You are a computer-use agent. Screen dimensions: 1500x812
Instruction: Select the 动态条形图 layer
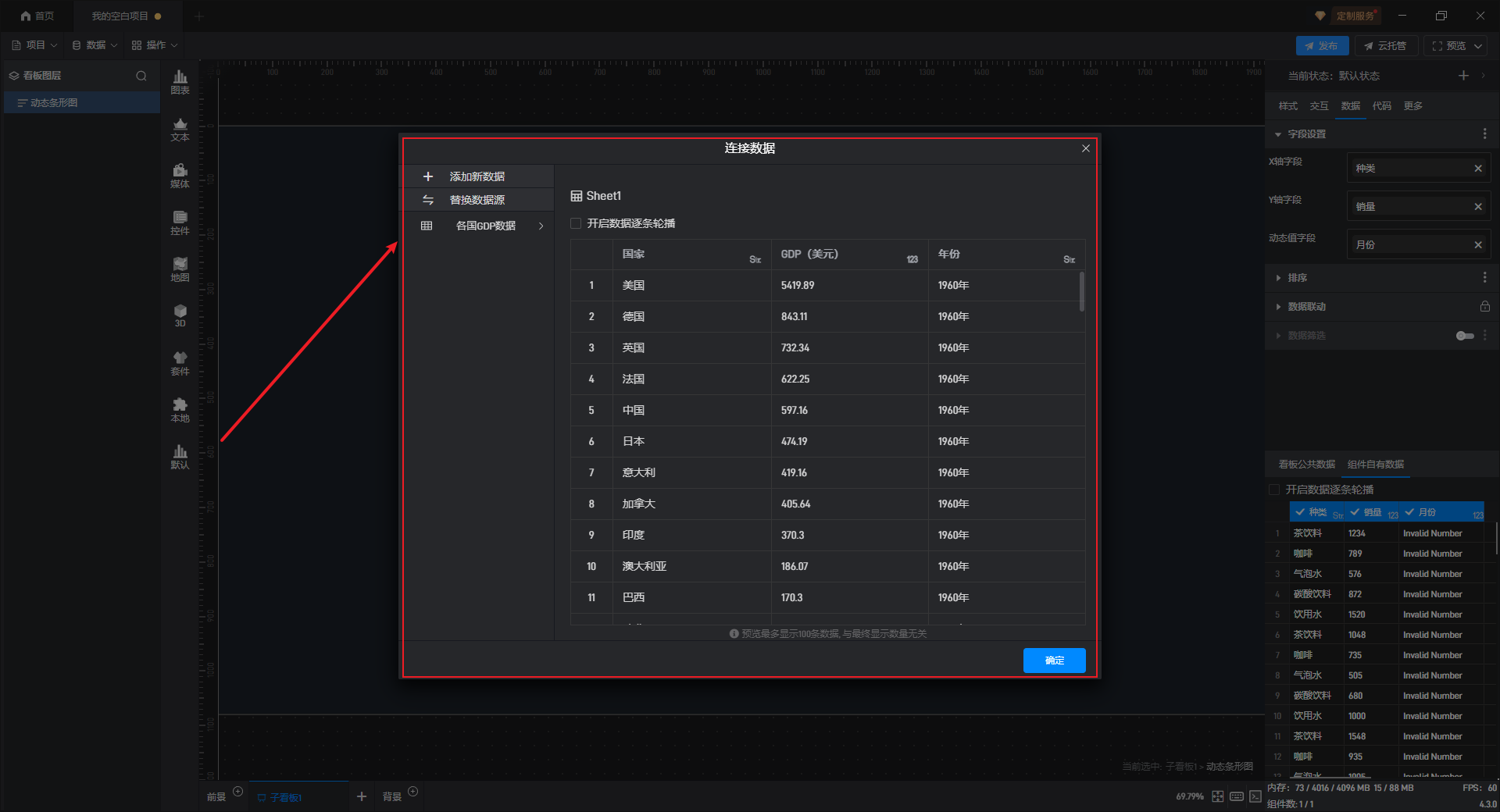pos(82,103)
